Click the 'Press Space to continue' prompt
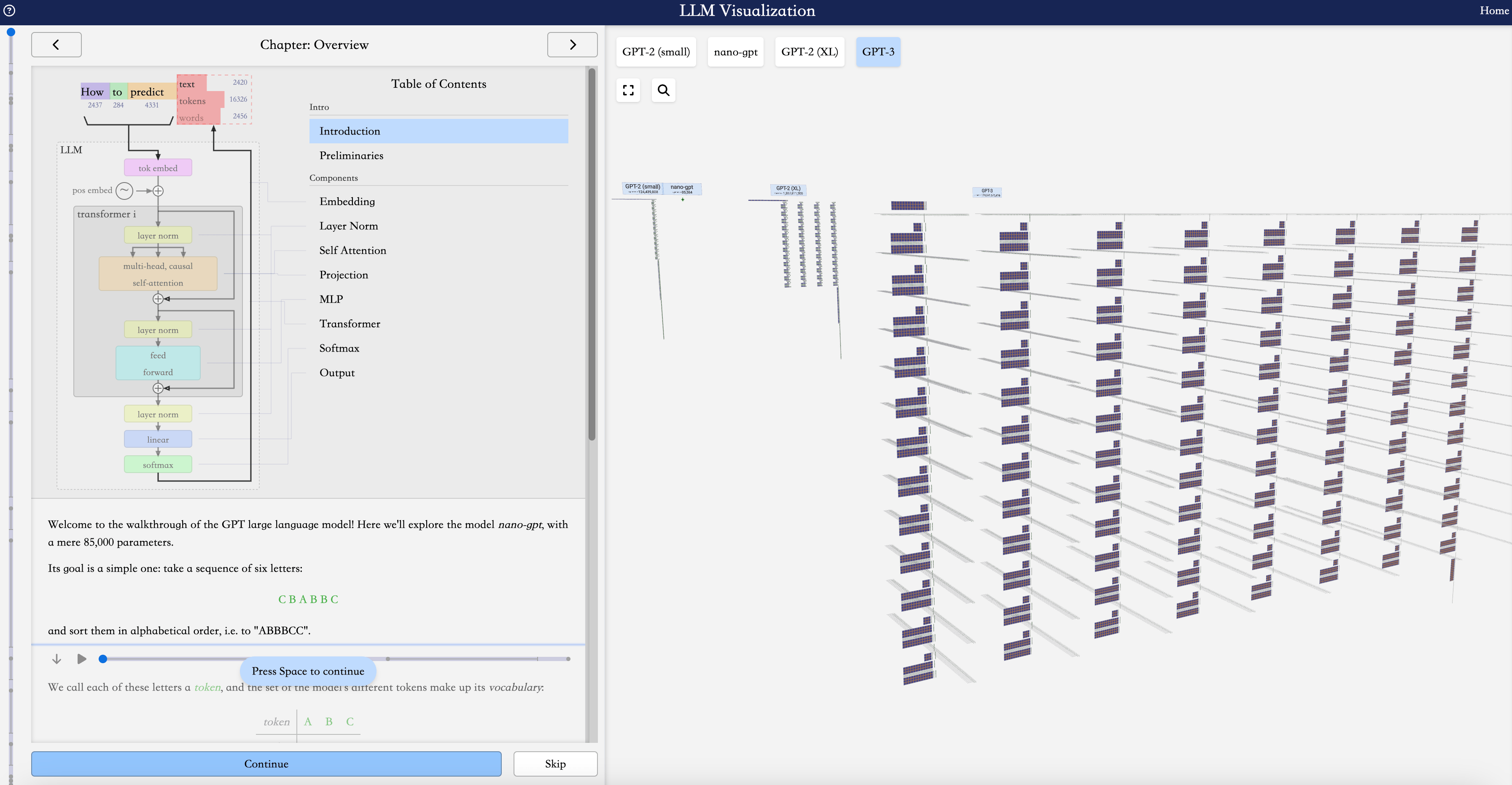The image size is (1512, 785). pos(308,671)
